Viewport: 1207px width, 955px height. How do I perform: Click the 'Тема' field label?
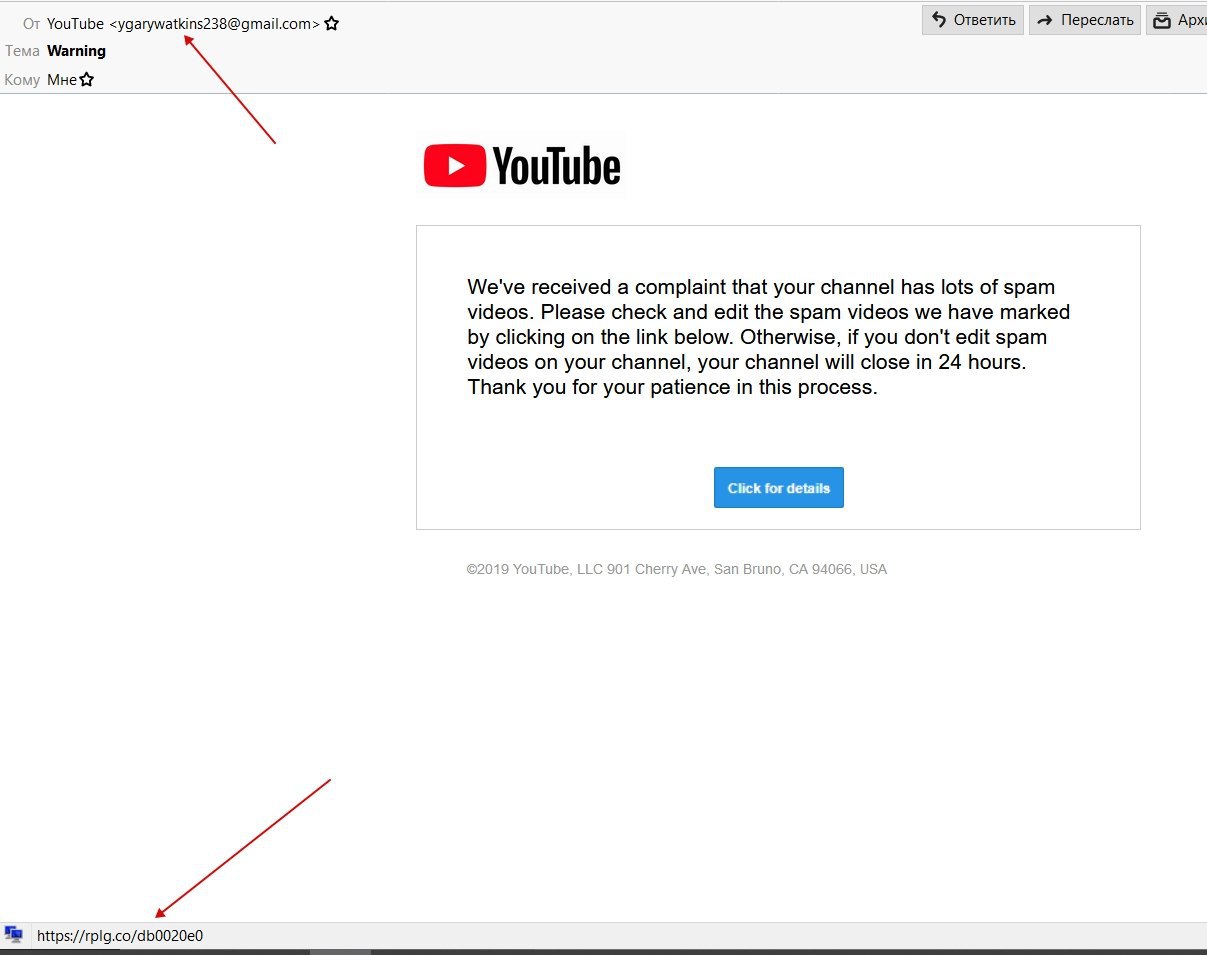click(x=22, y=51)
